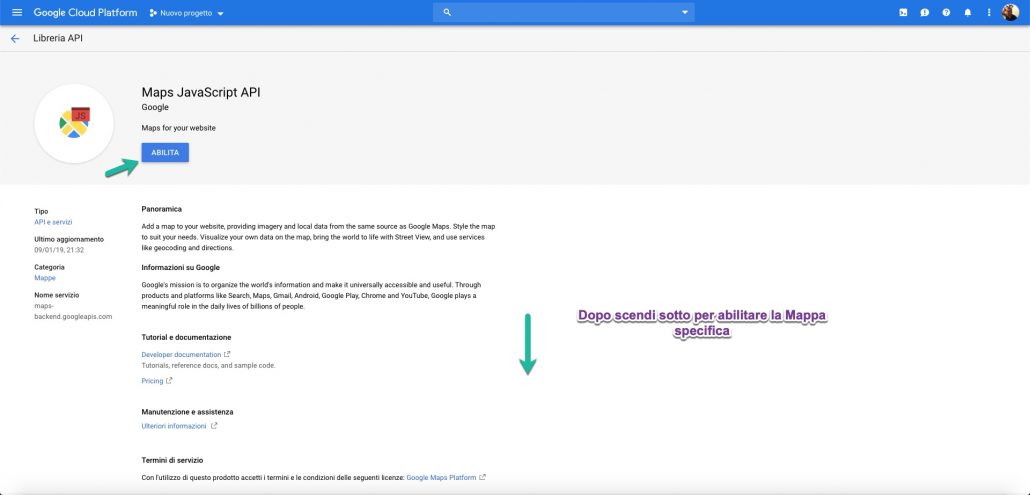The height and width of the screenshot is (495, 1030).
Task: Click the Google Cloud Platform logo text
Action: [85, 12]
